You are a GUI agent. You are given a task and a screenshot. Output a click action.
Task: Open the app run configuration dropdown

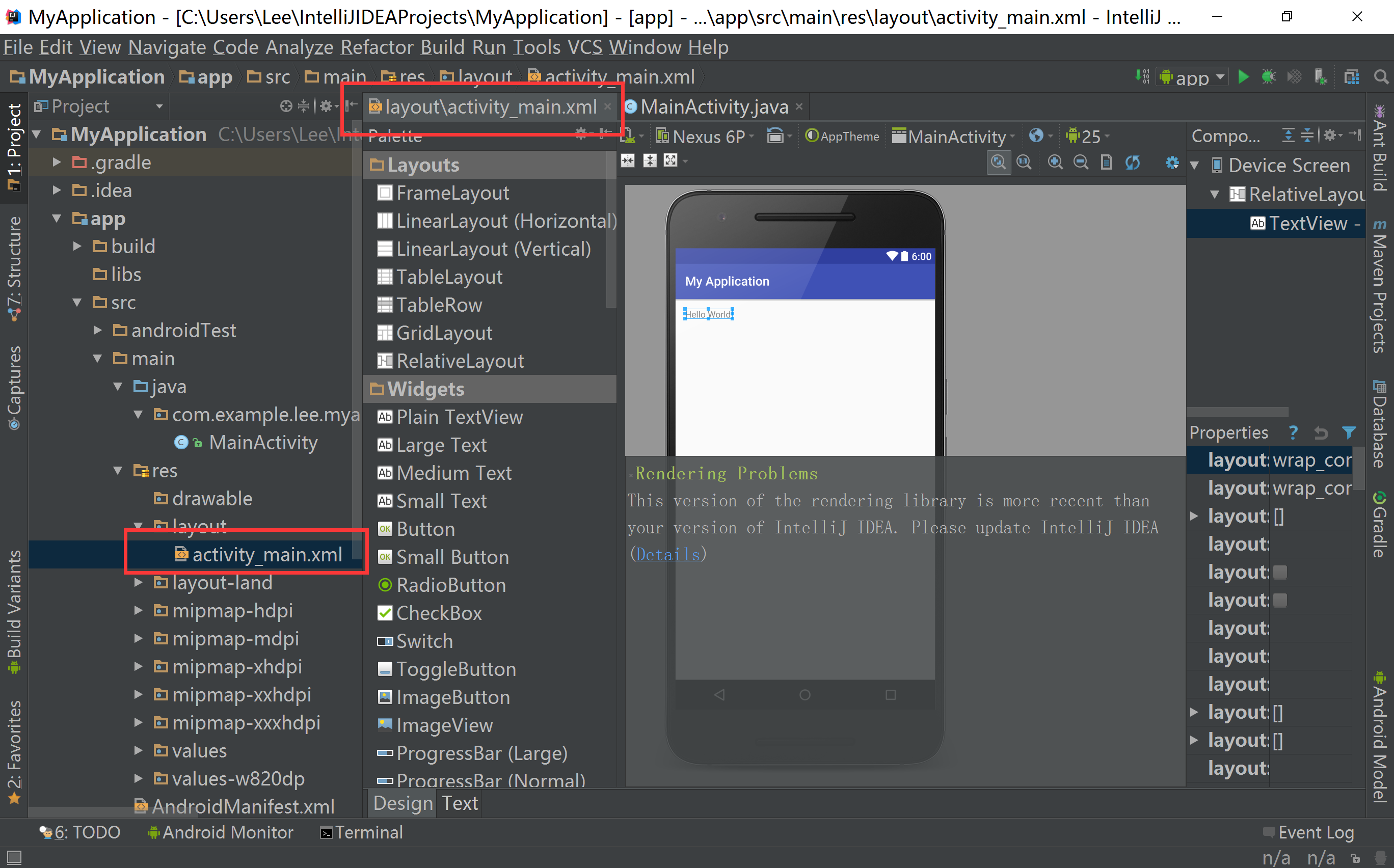pyautogui.click(x=1192, y=77)
